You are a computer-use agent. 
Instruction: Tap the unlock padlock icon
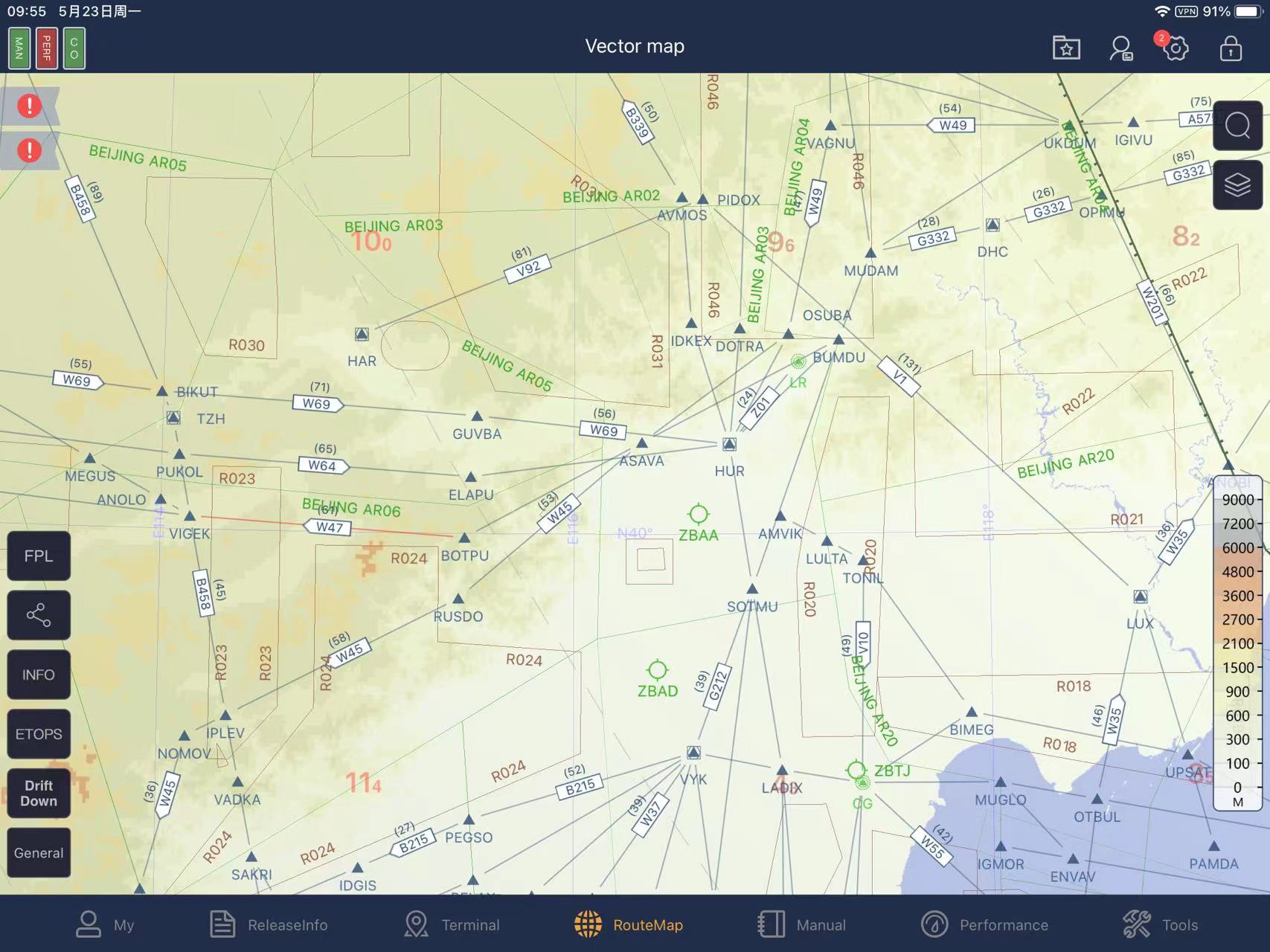1231,48
